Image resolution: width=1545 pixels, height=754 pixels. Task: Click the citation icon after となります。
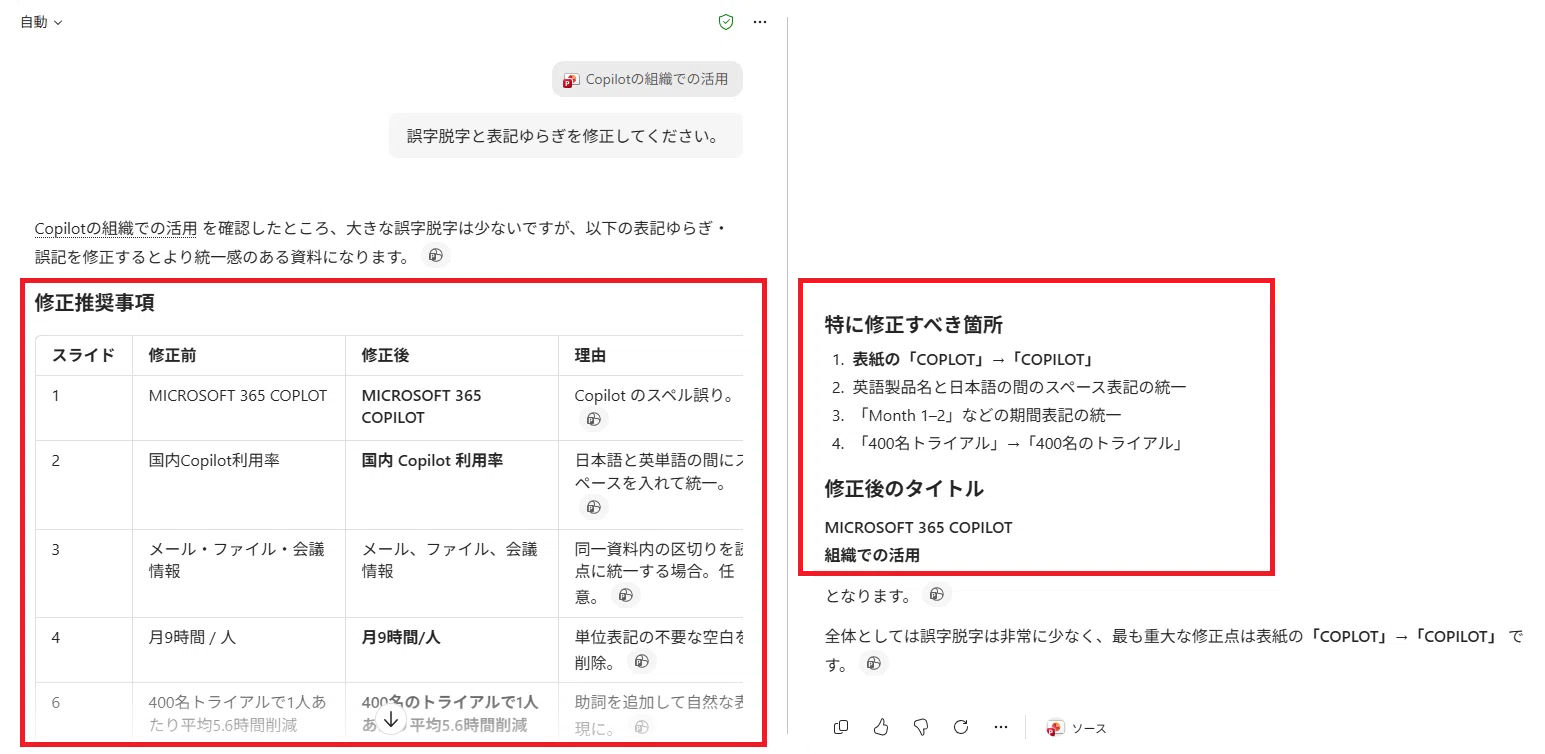click(936, 595)
